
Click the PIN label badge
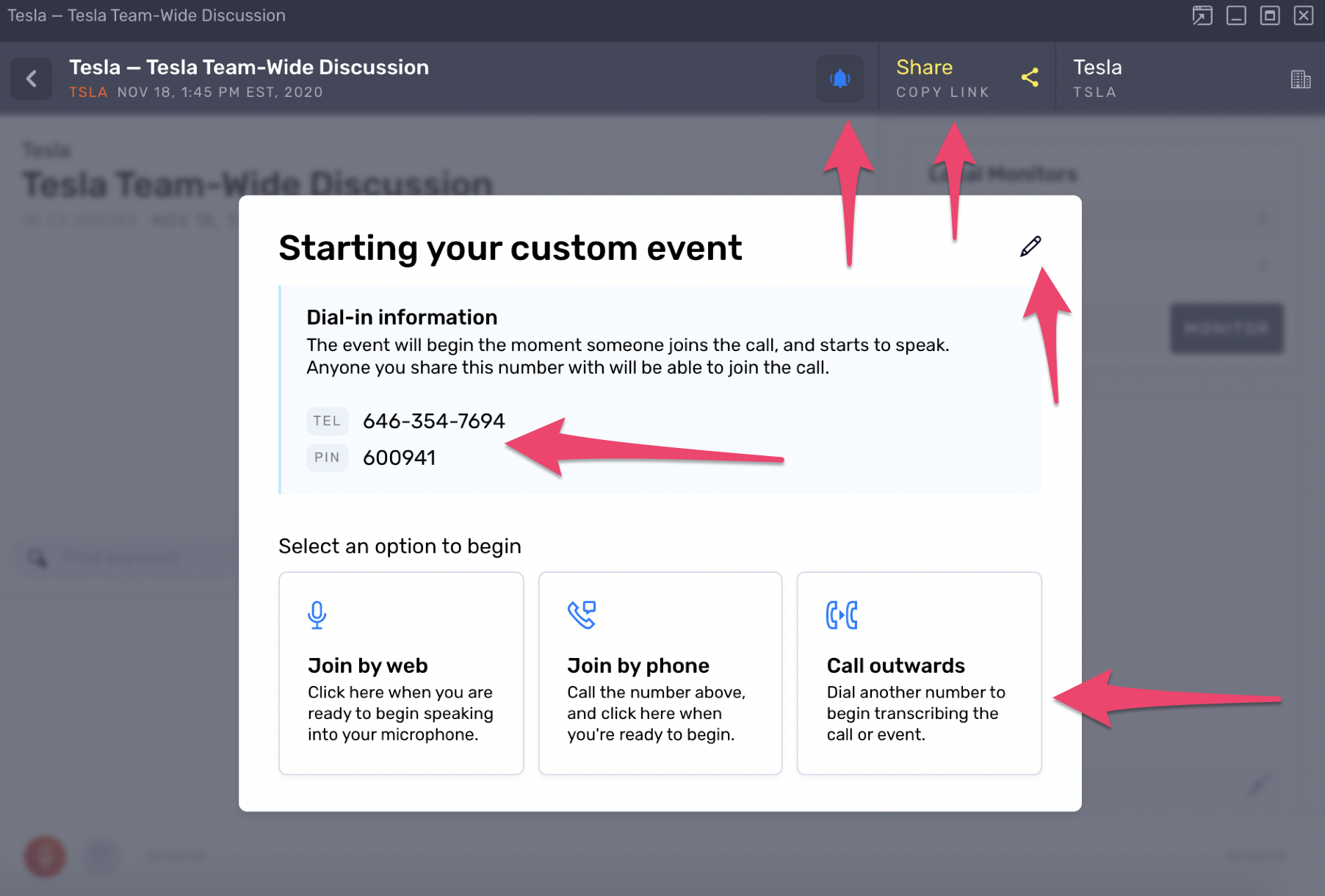tap(327, 458)
